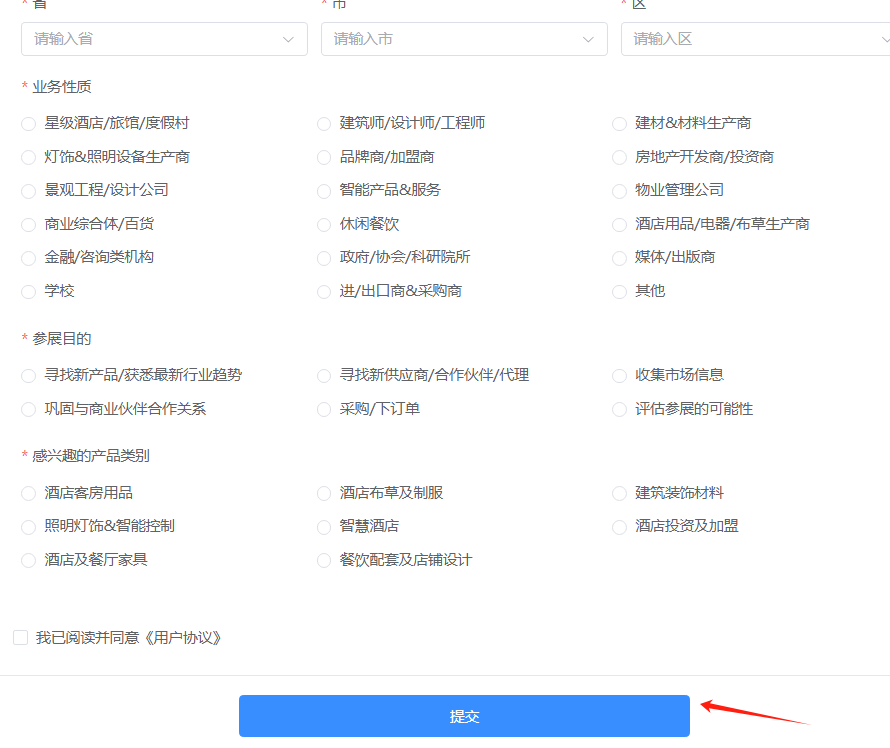Open the province (省) dropdown
Screen dimensions: 890x748
coord(163,39)
